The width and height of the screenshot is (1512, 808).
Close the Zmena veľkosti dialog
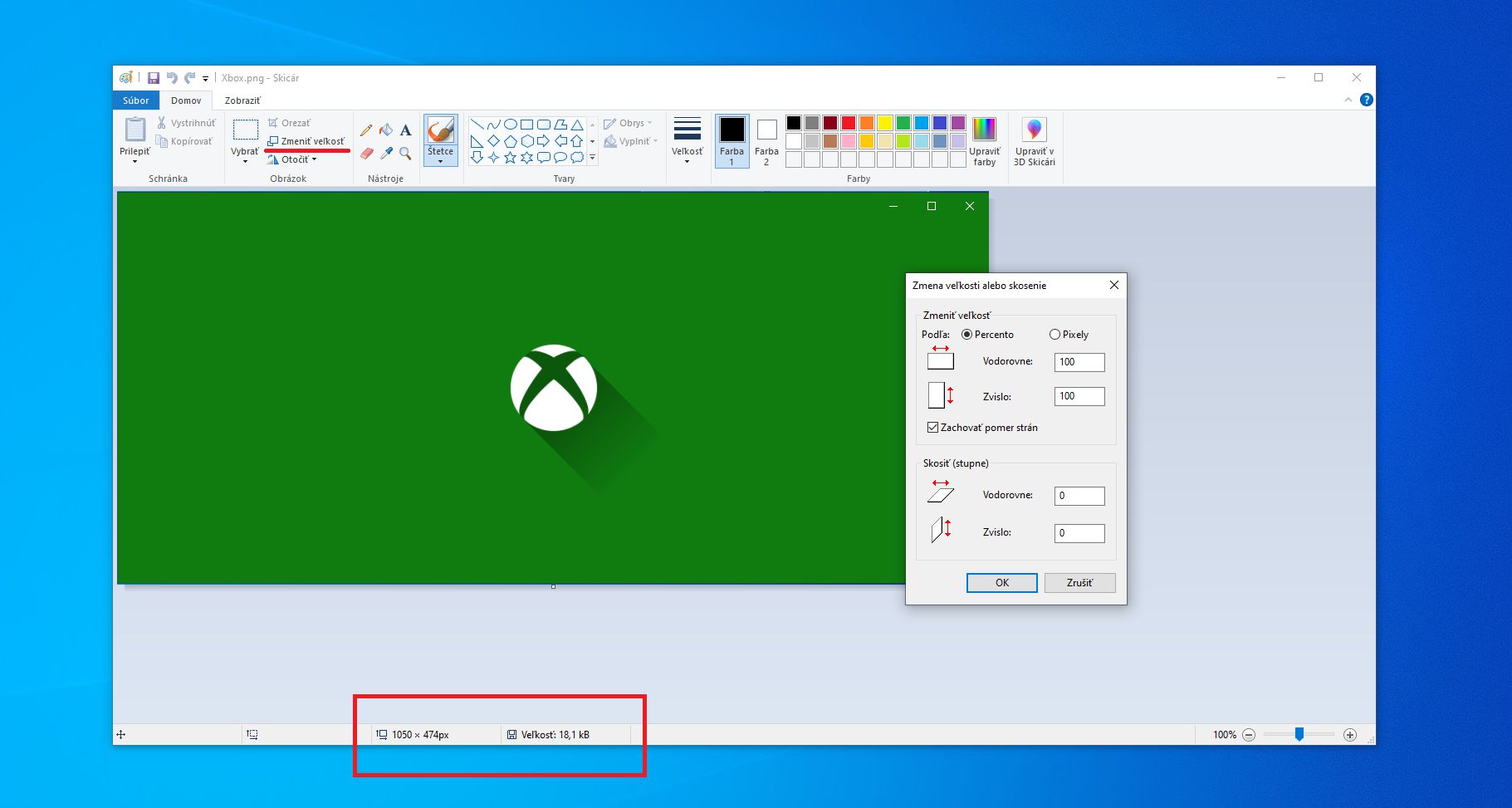[1114, 285]
